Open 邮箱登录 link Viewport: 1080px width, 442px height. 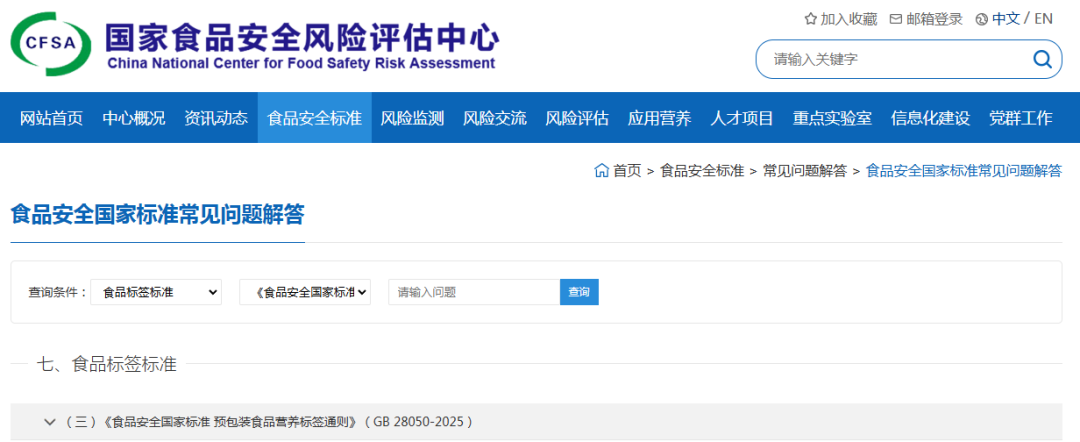click(934, 19)
